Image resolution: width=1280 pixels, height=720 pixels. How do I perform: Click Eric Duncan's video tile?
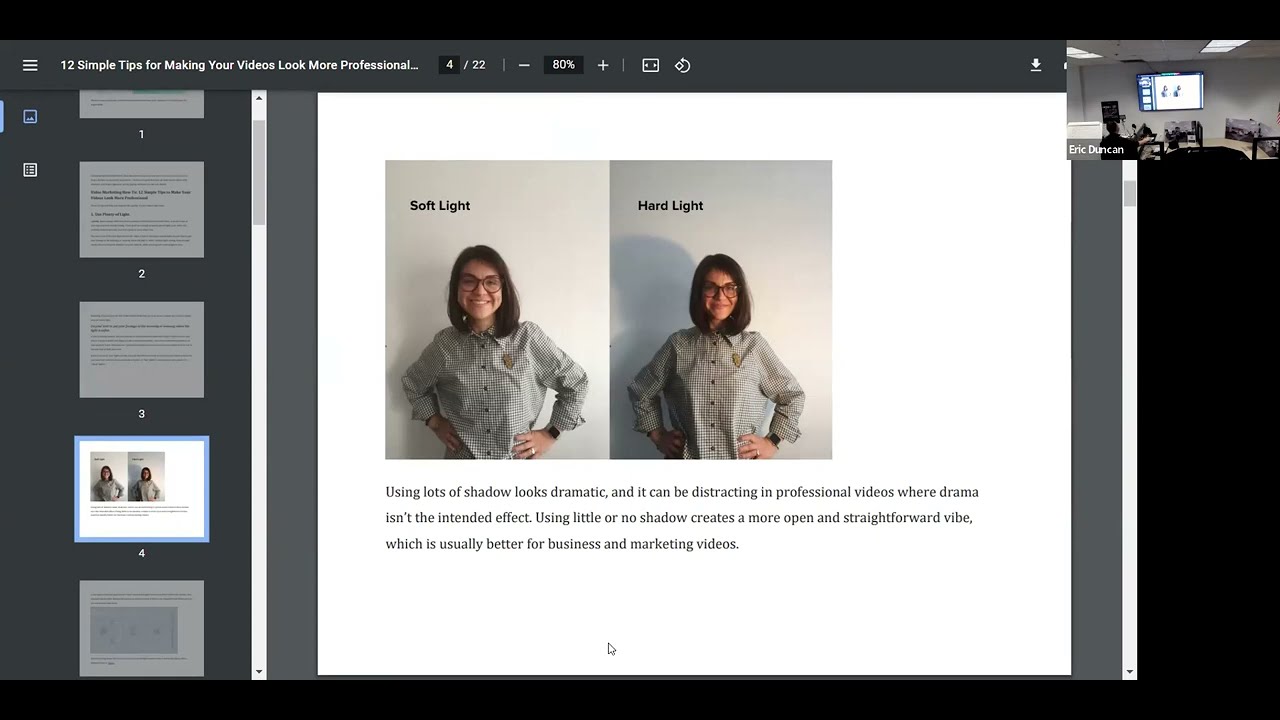[x=1173, y=100]
